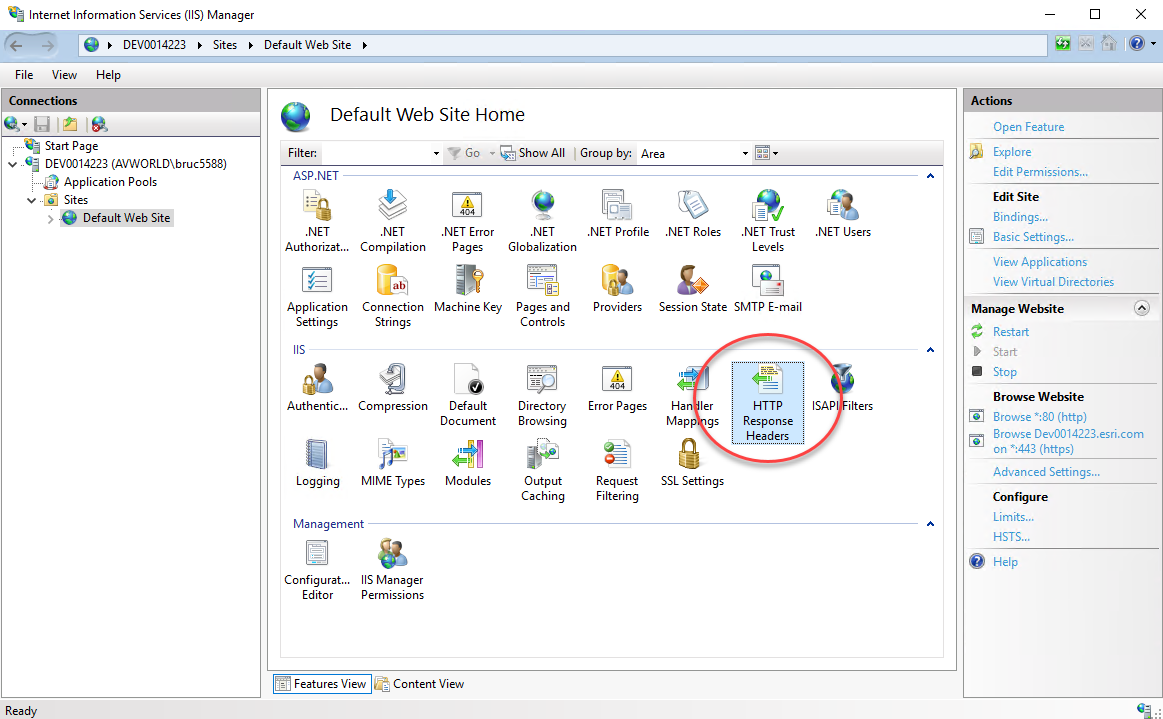Open the view mode dropdown icon
This screenshot has height=719, width=1163.
(766, 153)
